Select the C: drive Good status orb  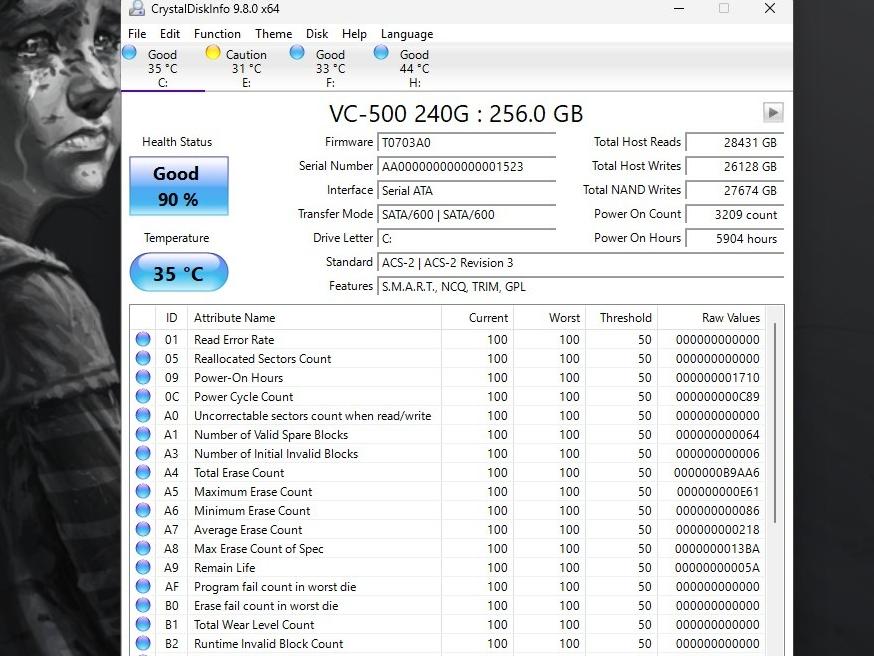[x=130, y=53]
